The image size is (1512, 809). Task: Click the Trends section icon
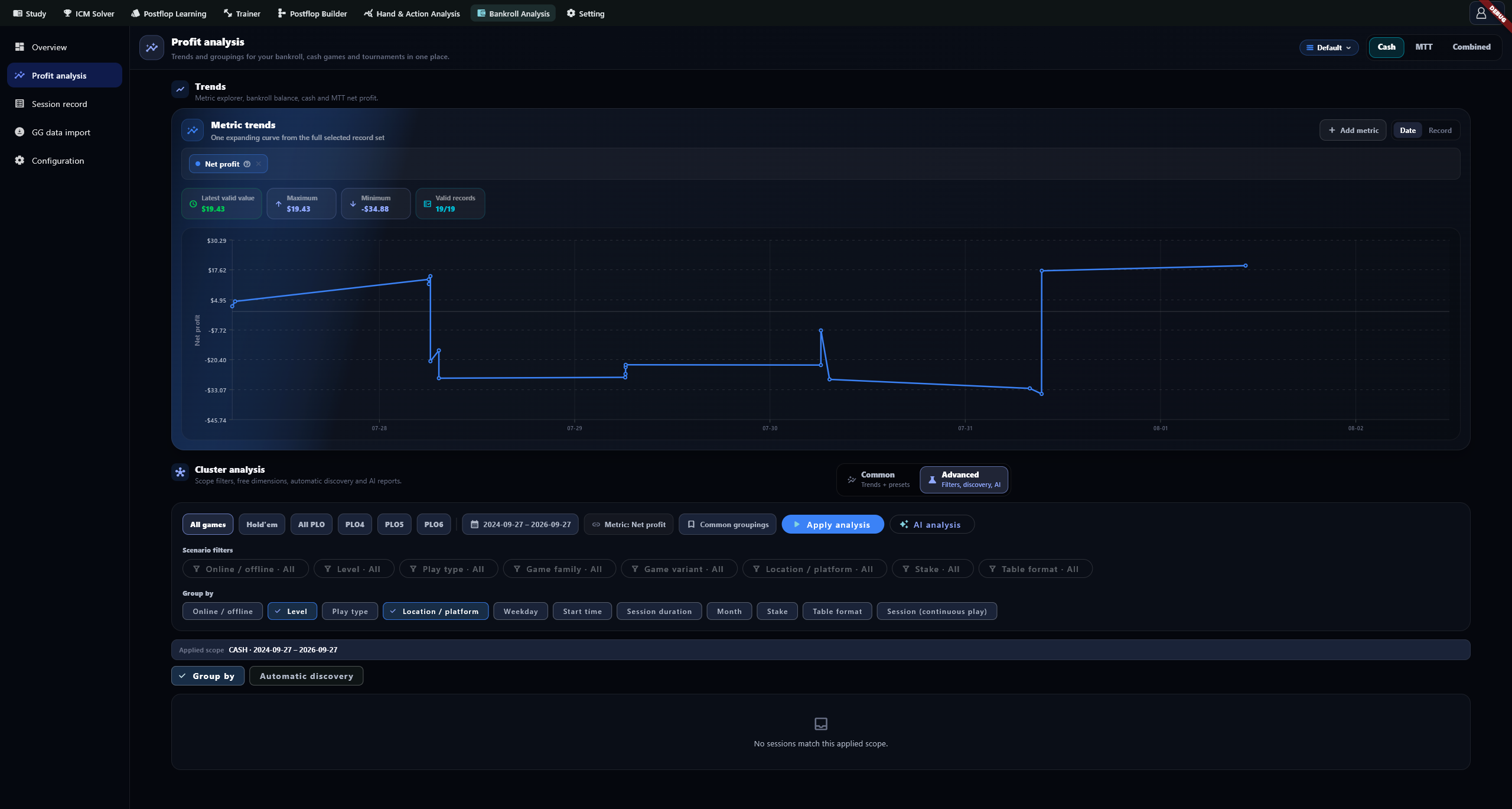coord(180,89)
